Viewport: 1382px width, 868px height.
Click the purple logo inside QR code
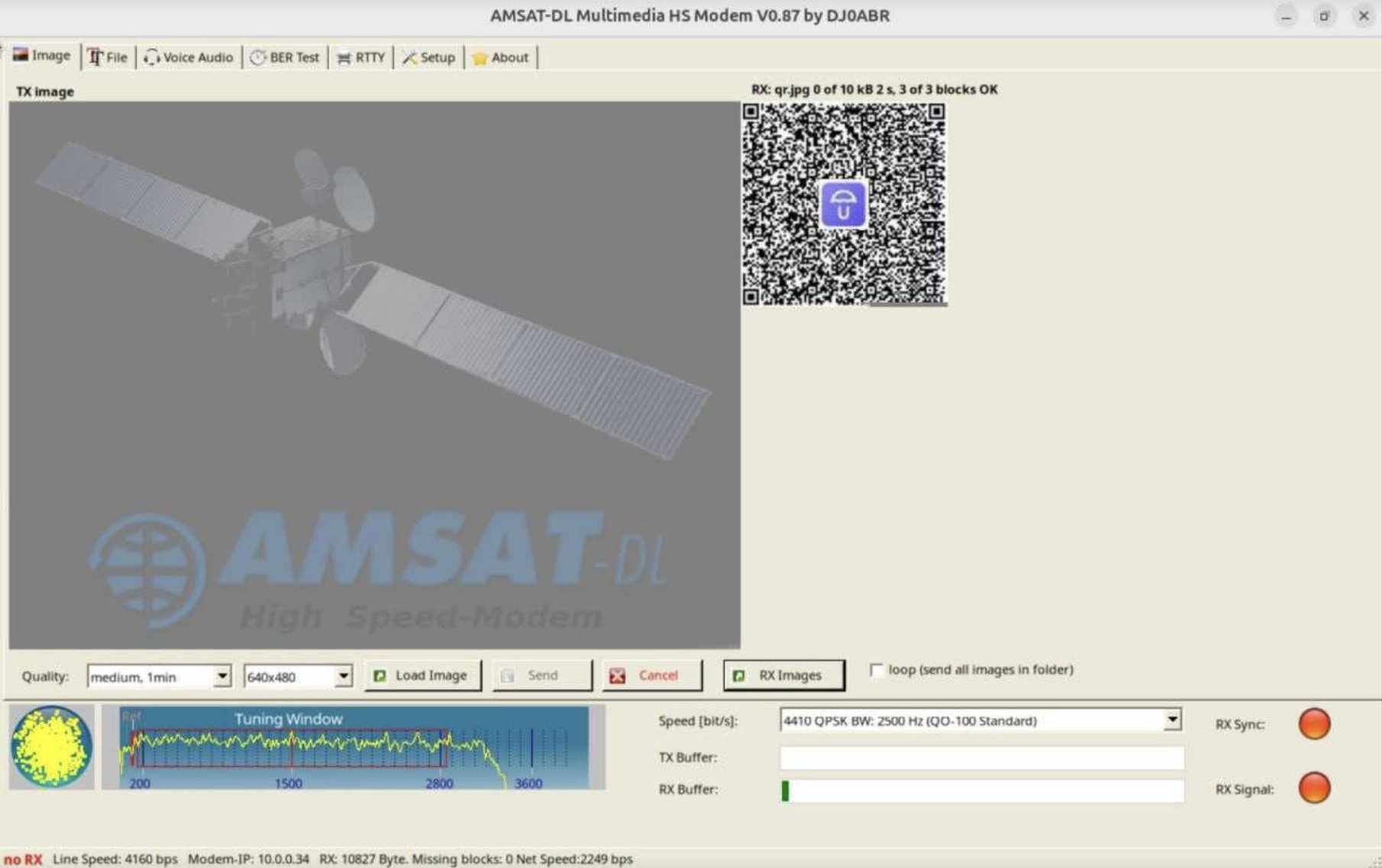point(843,205)
